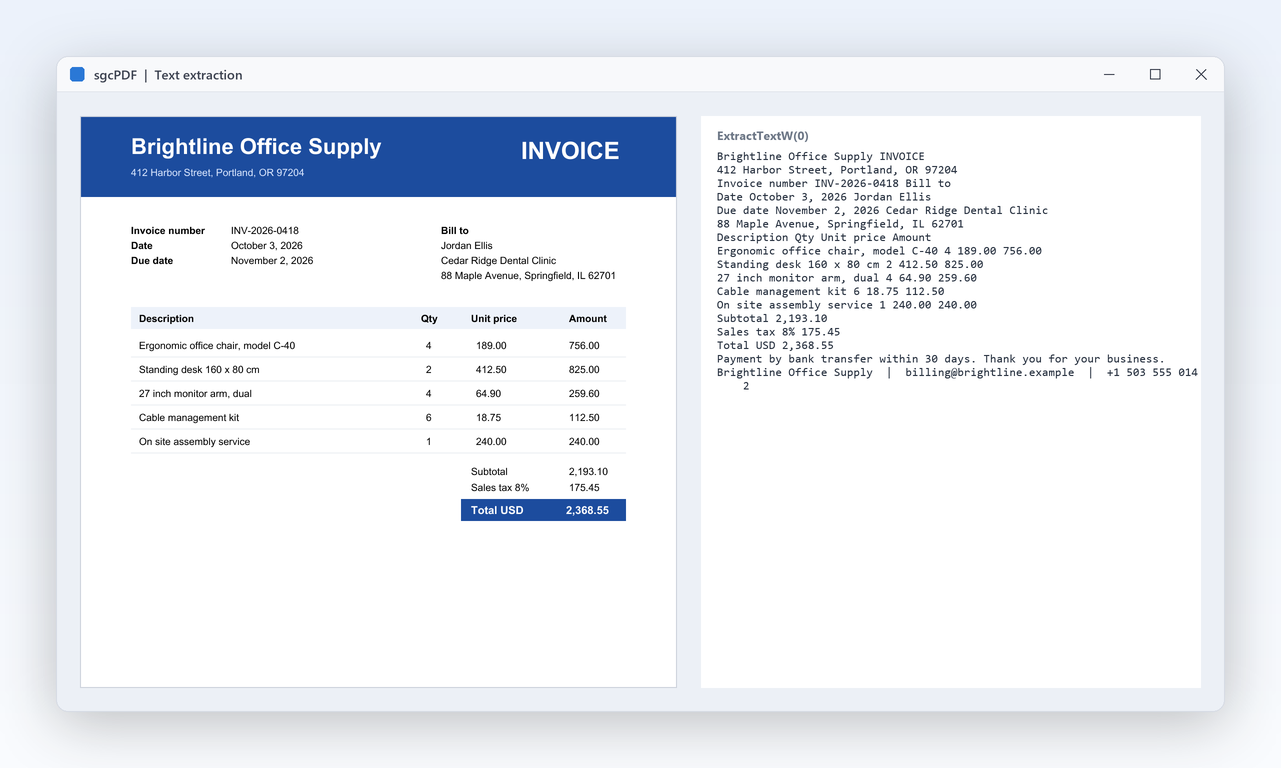Click the large INVOICE title
The width and height of the screenshot is (1281, 768).
570,151
